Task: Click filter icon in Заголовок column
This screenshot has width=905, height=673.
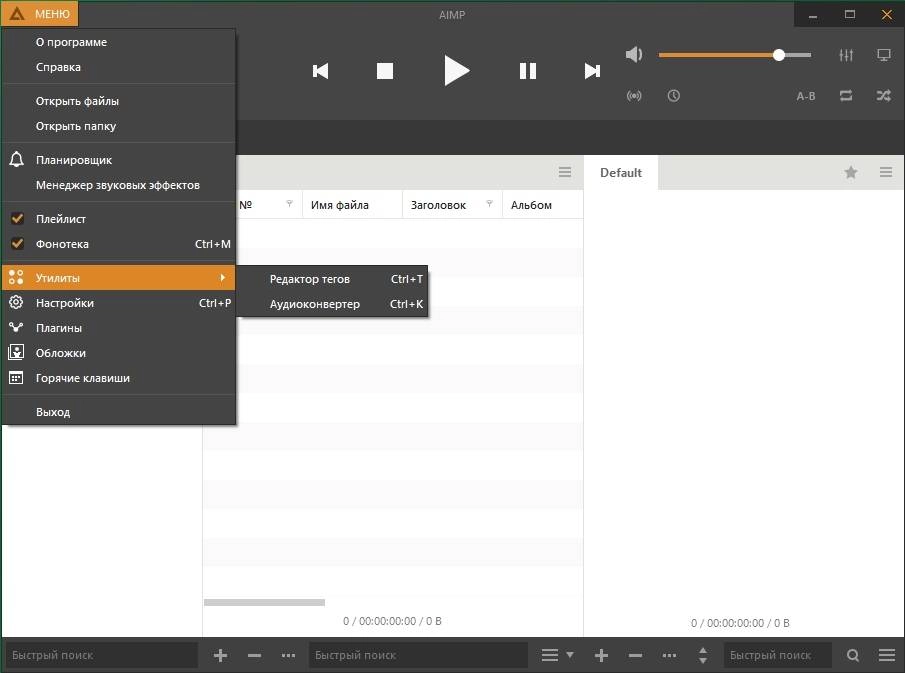Action: point(489,203)
